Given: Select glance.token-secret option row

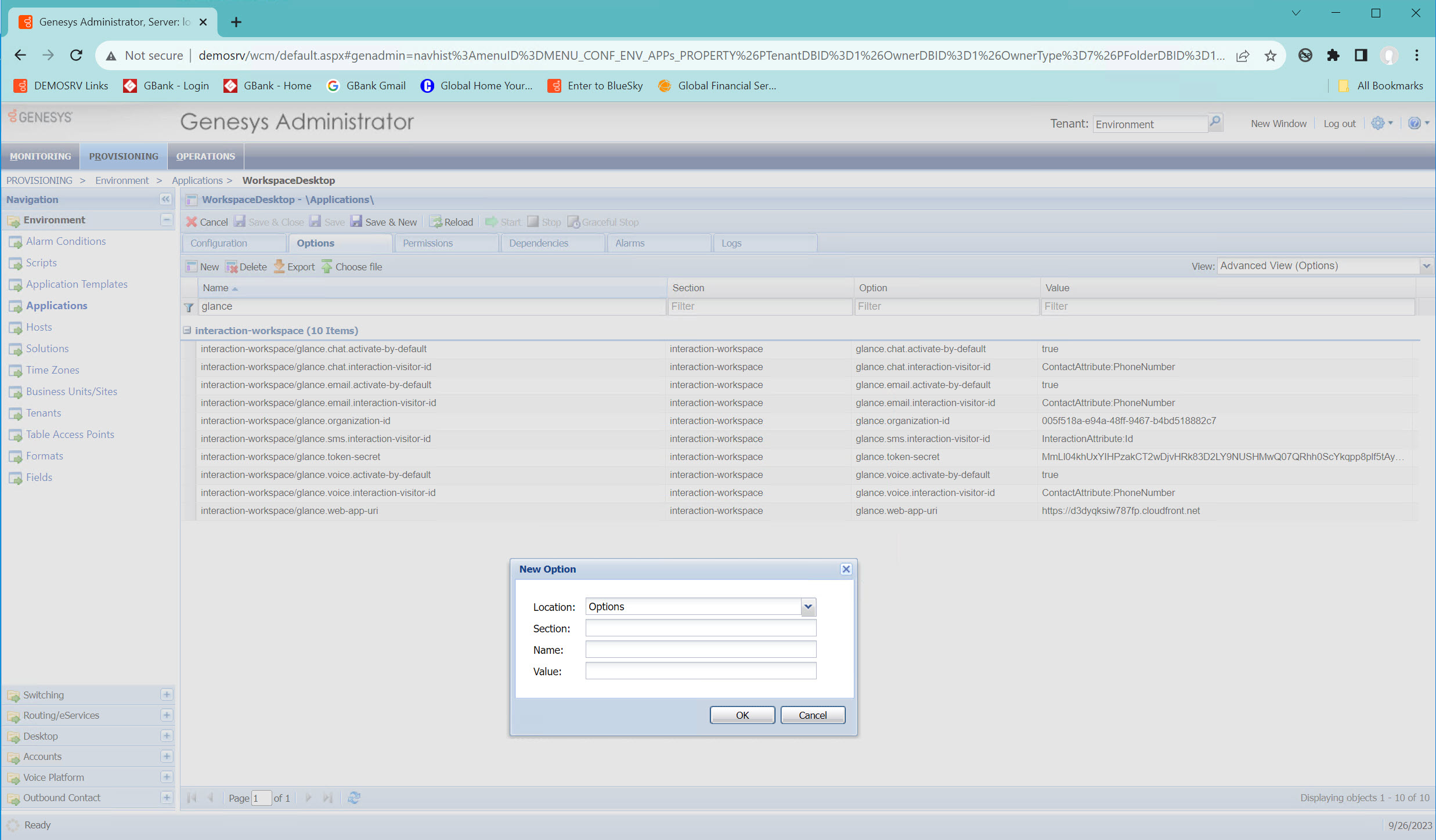Looking at the screenshot, I should [801, 457].
